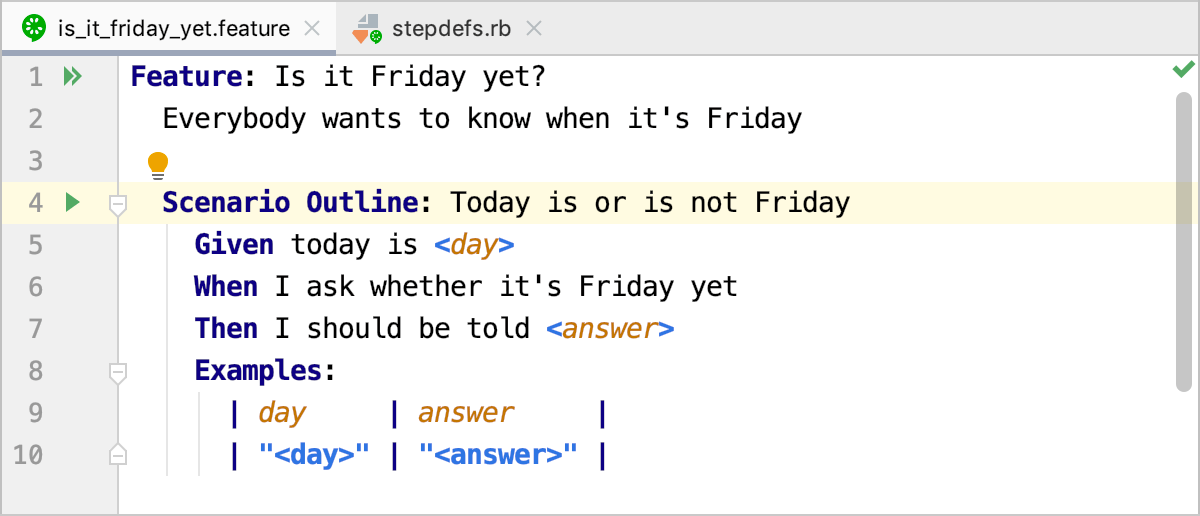Image resolution: width=1200 pixels, height=516 pixels.
Task: Click the Ruby stepdefs file icon
Action: [366, 29]
